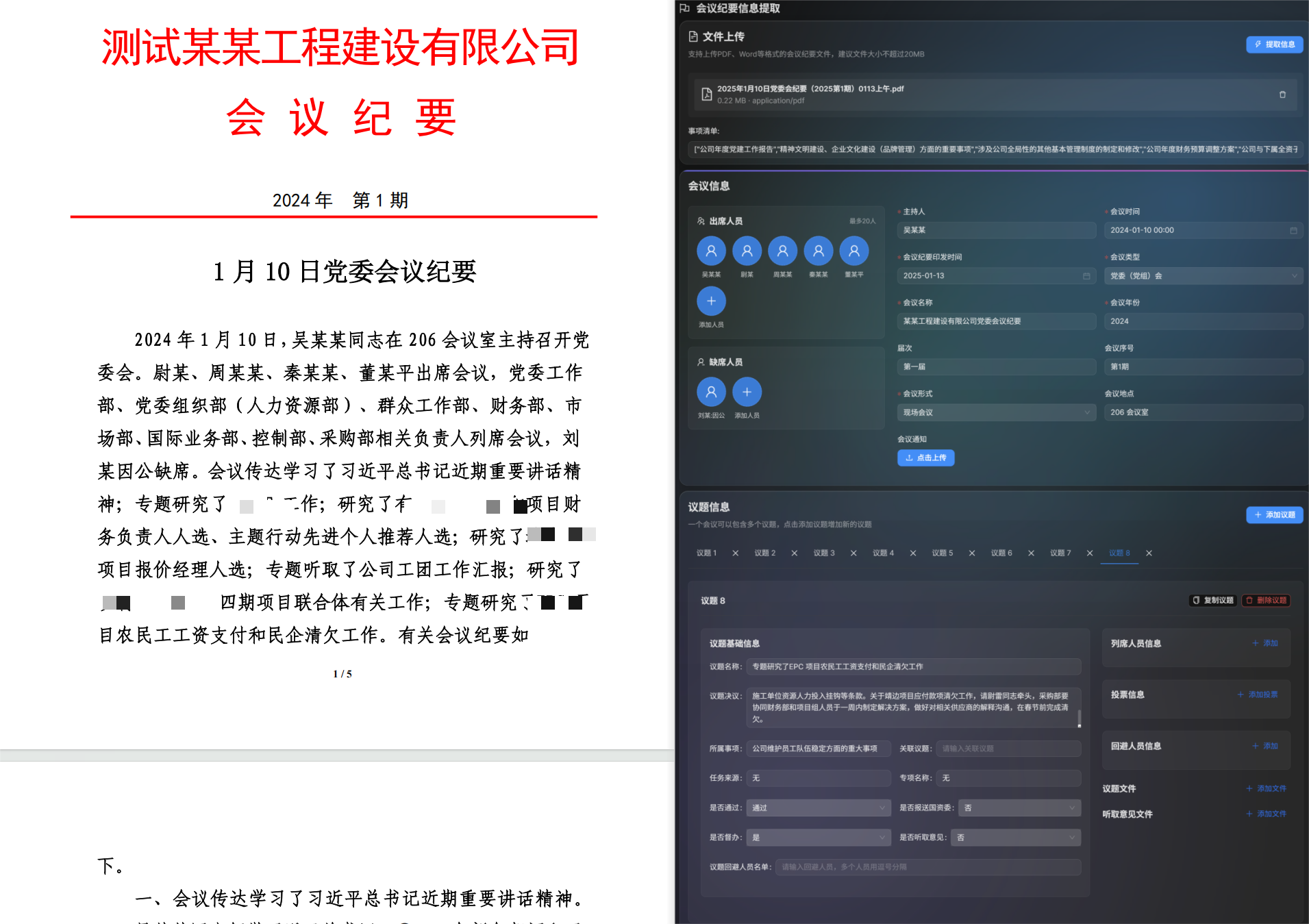Click the 议题回避人员名单 input field
Image resolution: width=1309 pixels, height=924 pixels.
927,867
